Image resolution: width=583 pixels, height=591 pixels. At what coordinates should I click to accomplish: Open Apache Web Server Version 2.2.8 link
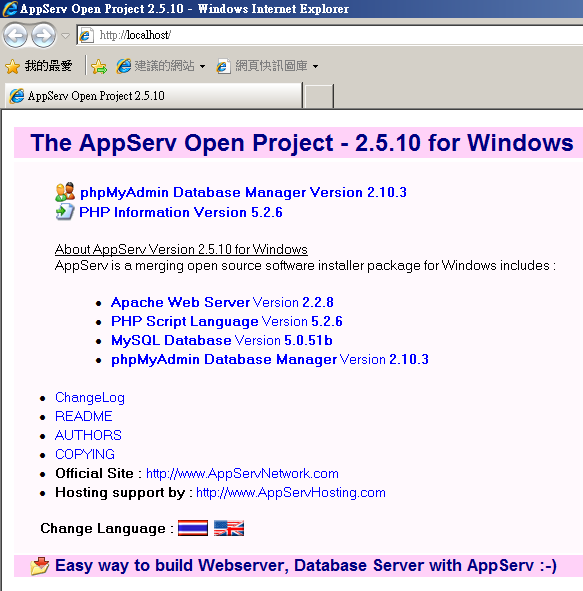[222, 302]
